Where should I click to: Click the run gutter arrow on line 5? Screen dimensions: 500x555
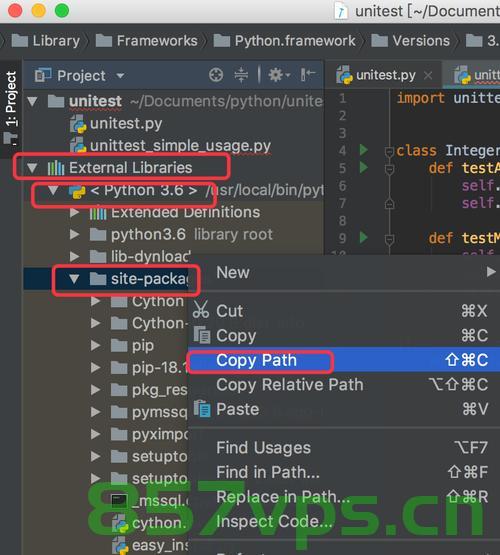[363, 167]
